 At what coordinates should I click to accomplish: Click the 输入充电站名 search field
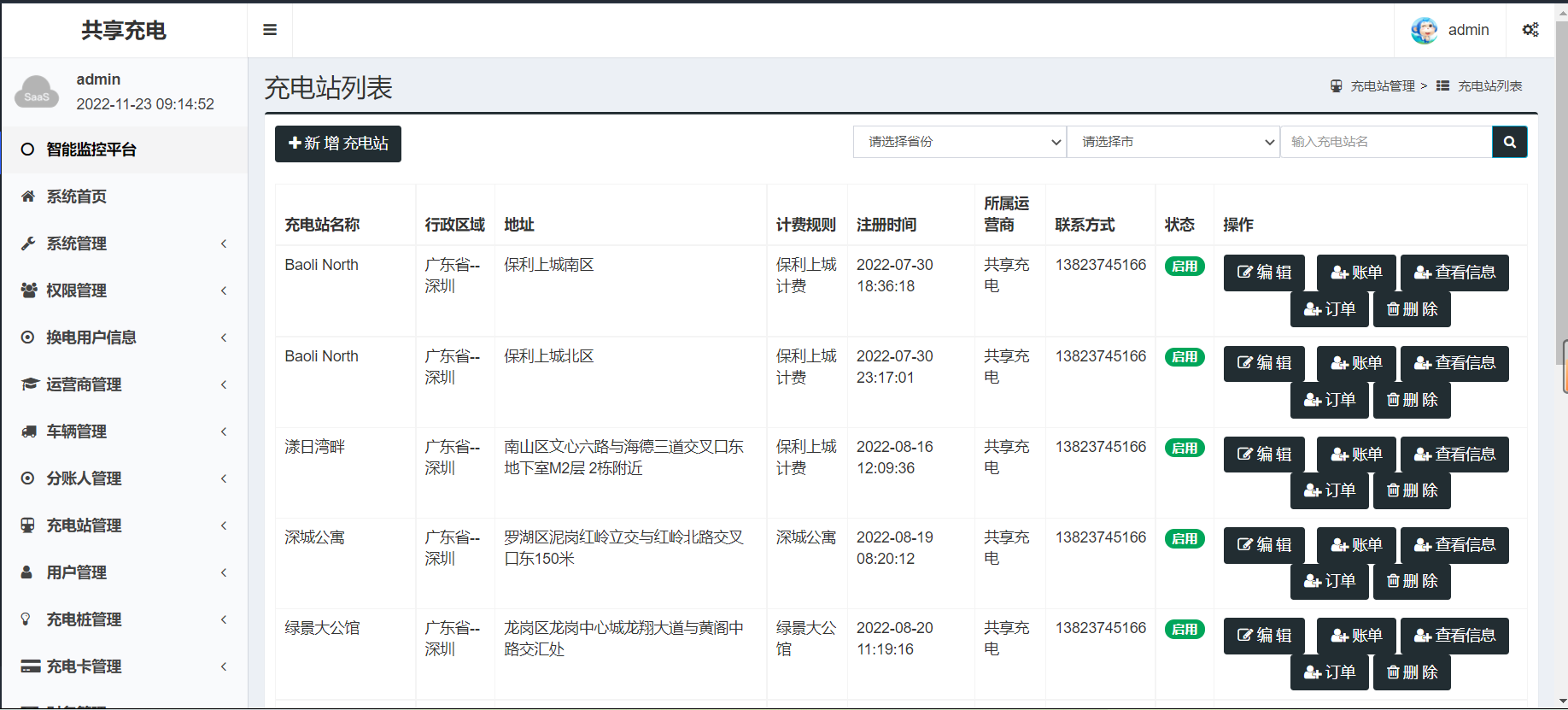(x=1386, y=142)
